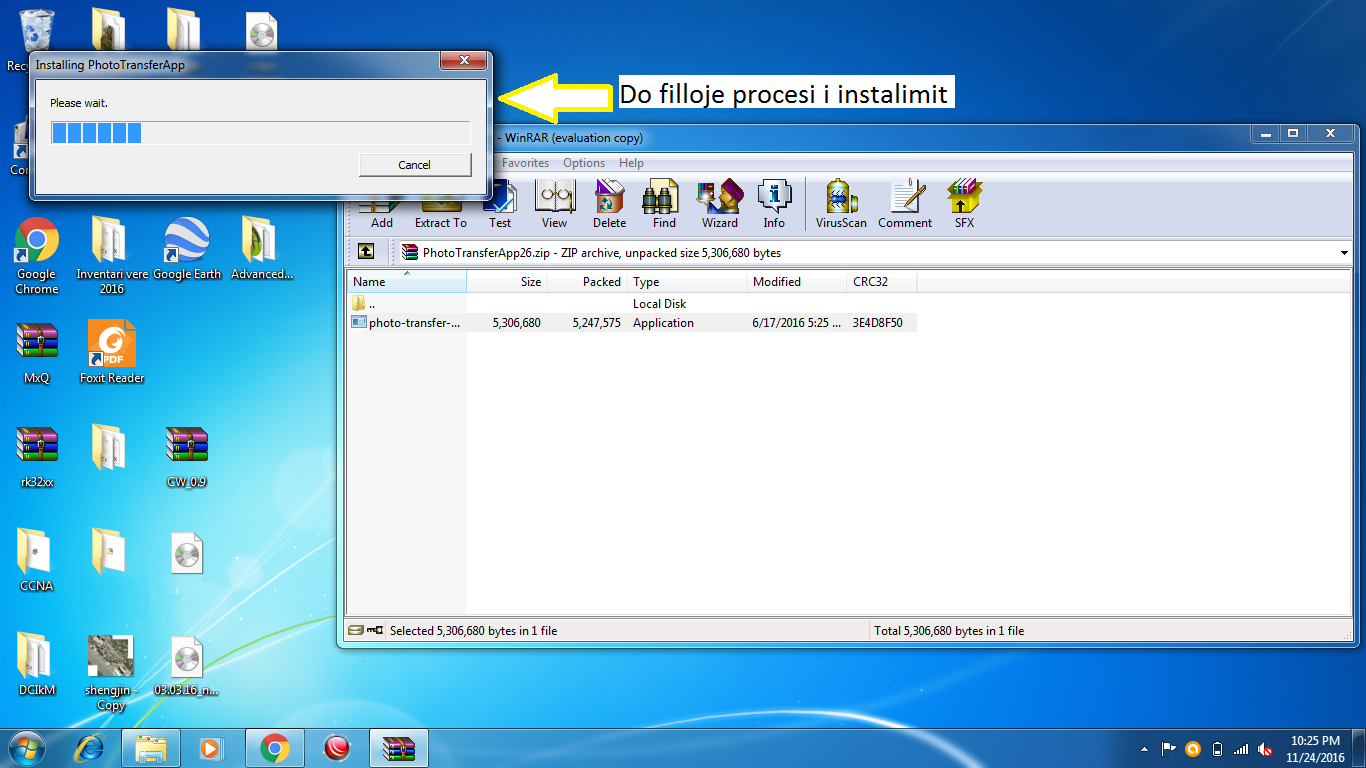The image size is (1366, 768).
Task: Show hidden tray icons arrow
Action: 1144,749
